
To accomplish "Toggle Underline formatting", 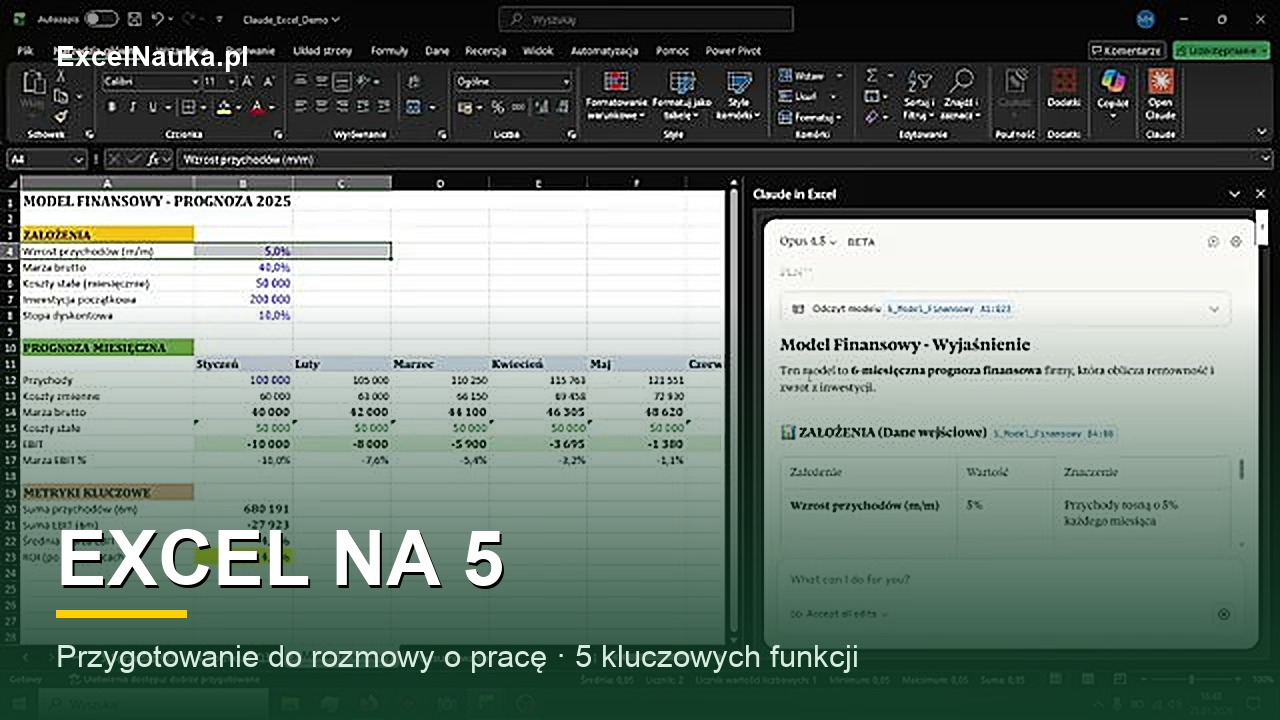I will pyautogui.click(x=153, y=107).
